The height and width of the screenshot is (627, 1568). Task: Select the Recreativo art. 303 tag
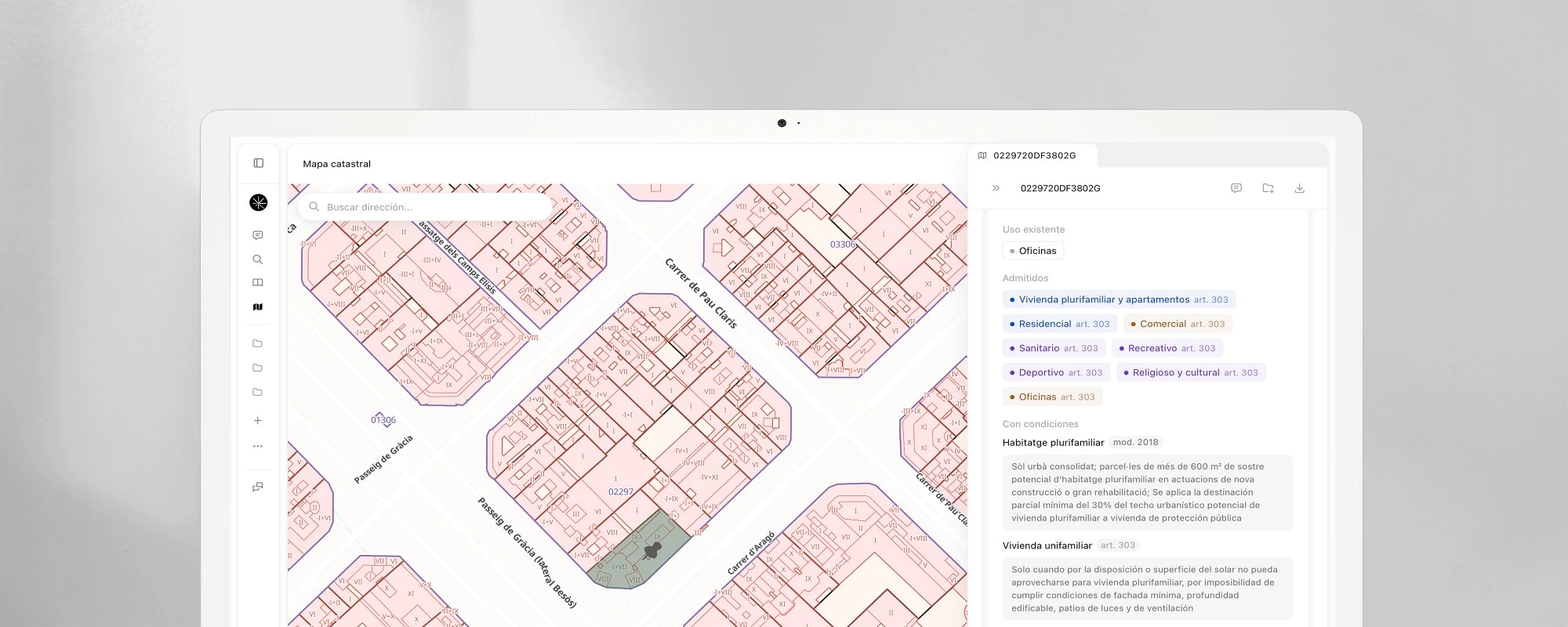coord(1167,348)
